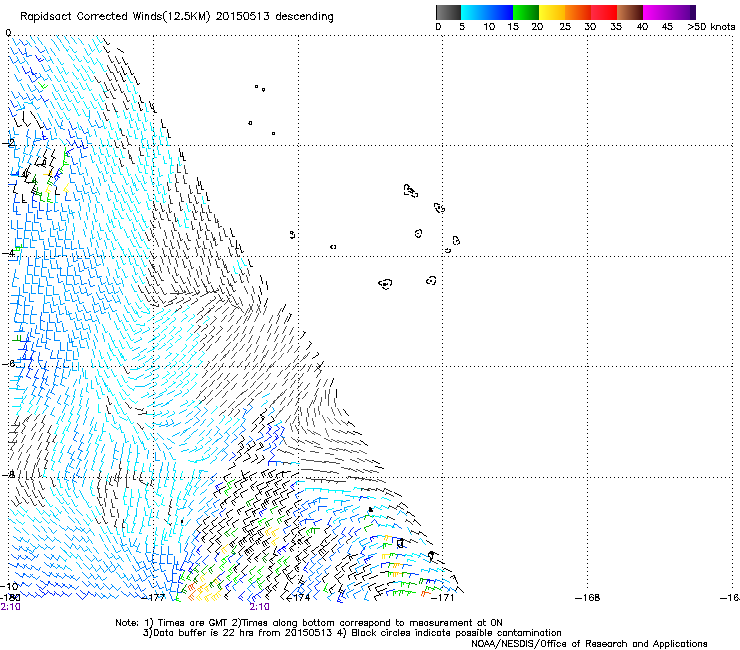The width and height of the screenshot is (740, 650).
Task: Pick the brown 35–40 knot legend swatch
Action: pyautogui.click(x=630, y=12)
